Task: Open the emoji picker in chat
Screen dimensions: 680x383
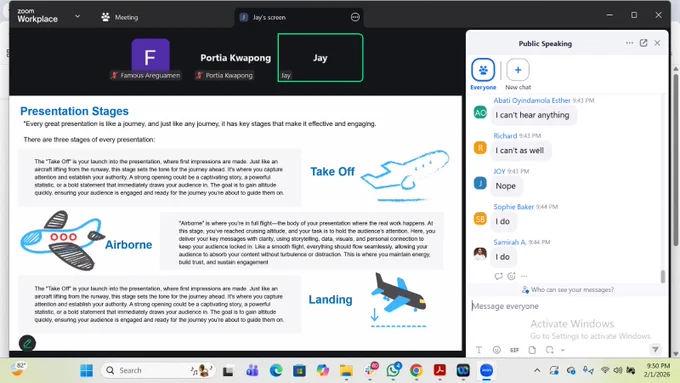Action: (497, 350)
